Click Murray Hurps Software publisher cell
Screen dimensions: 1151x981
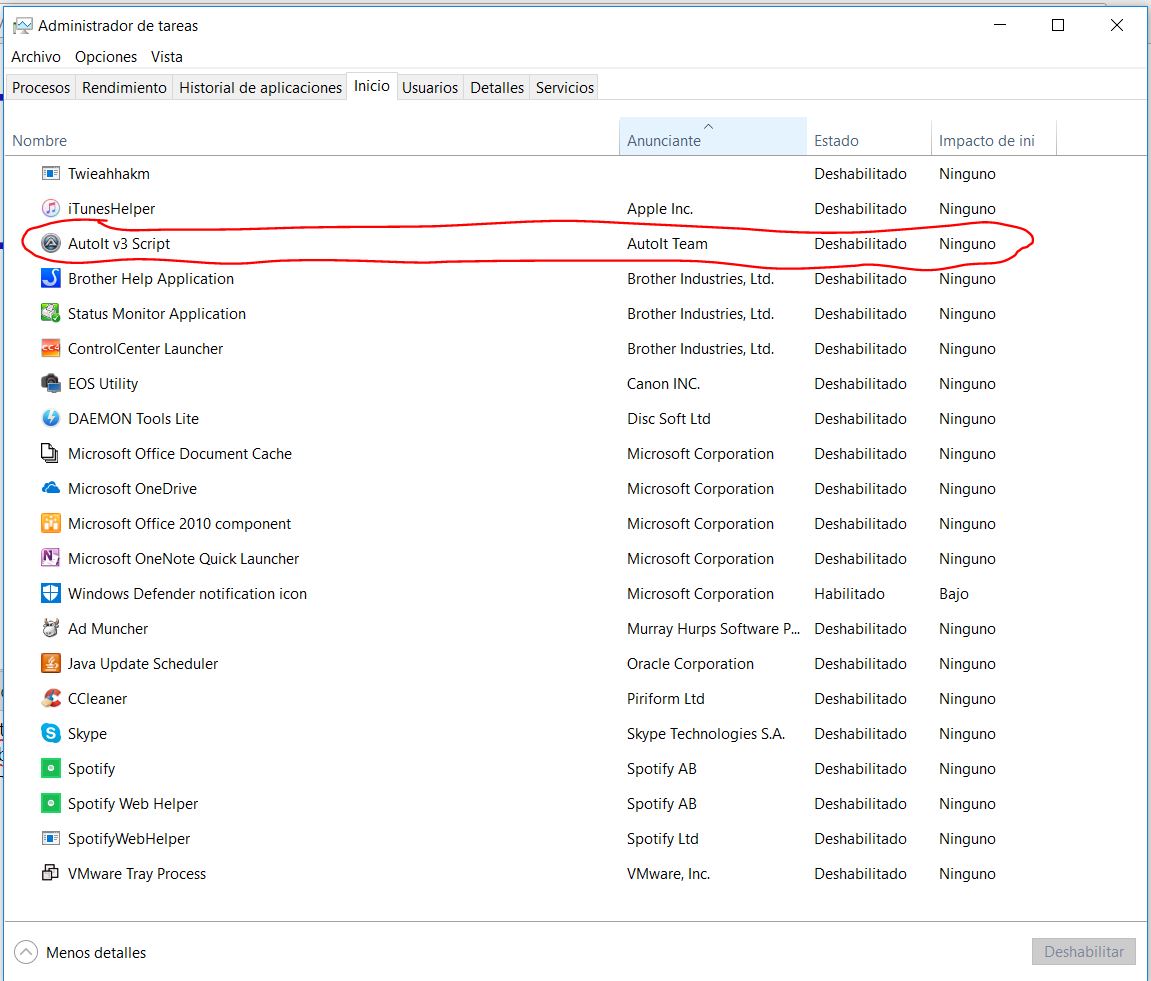pyautogui.click(x=714, y=629)
